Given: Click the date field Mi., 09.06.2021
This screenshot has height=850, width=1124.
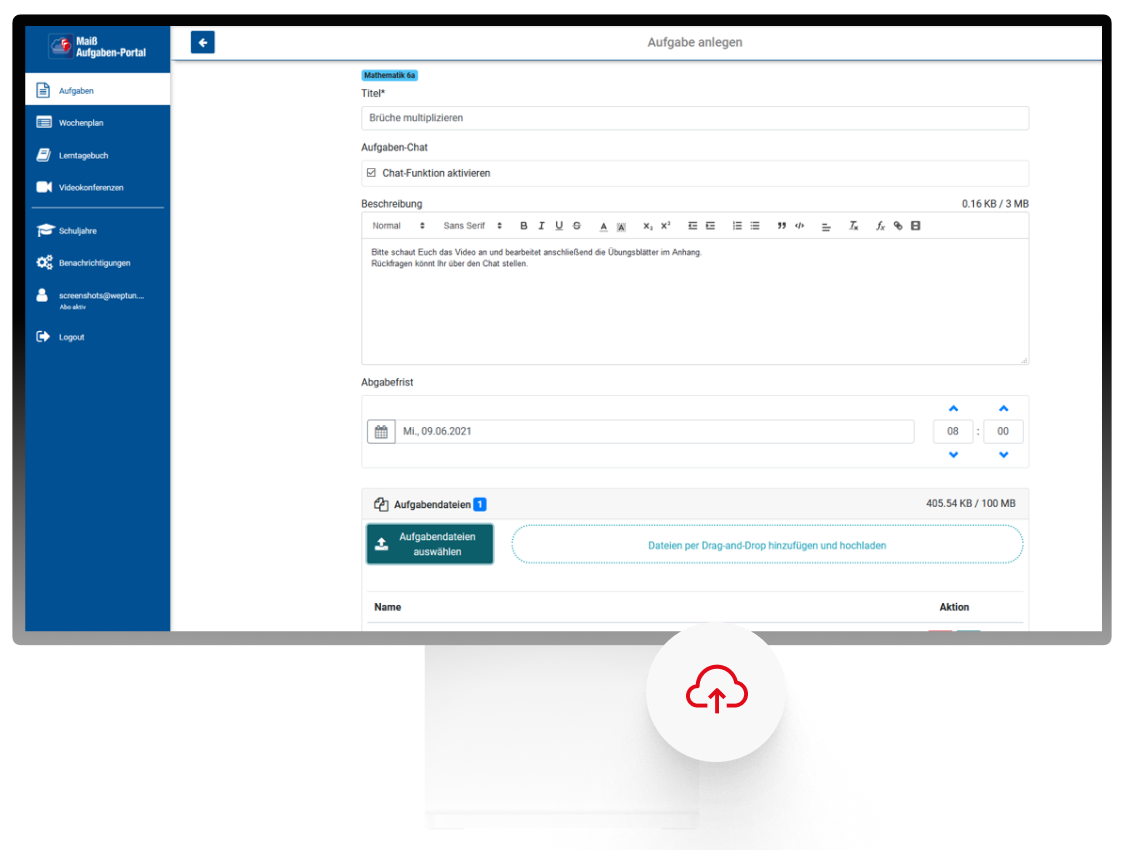Looking at the screenshot, I should [x=654, y=431].
